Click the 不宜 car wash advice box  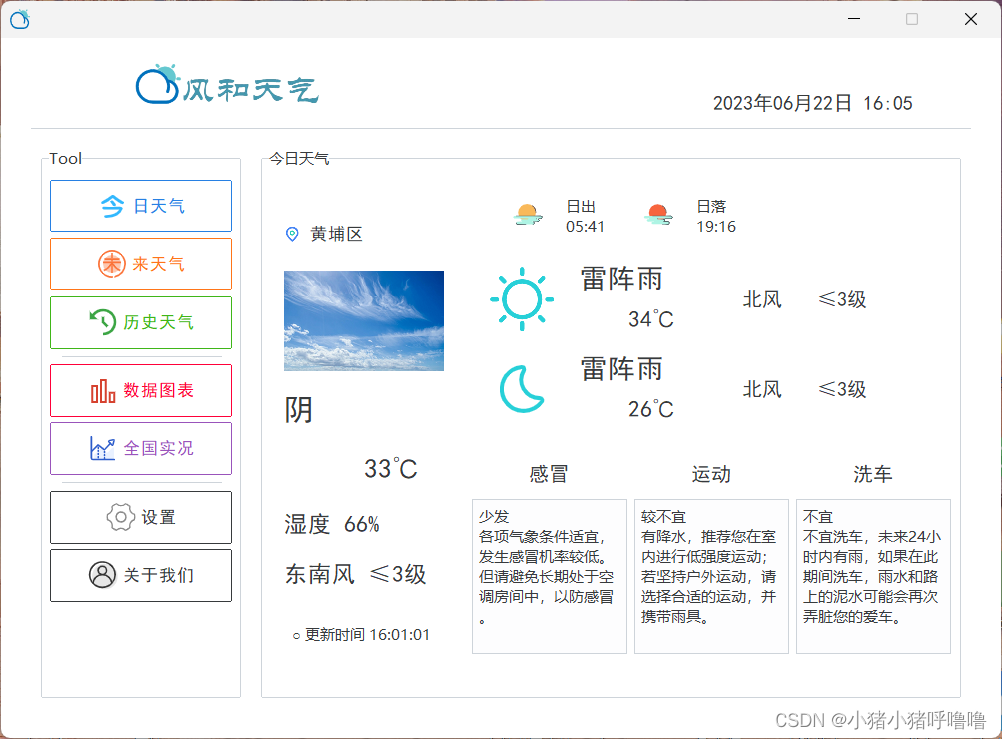click(873, 576)
